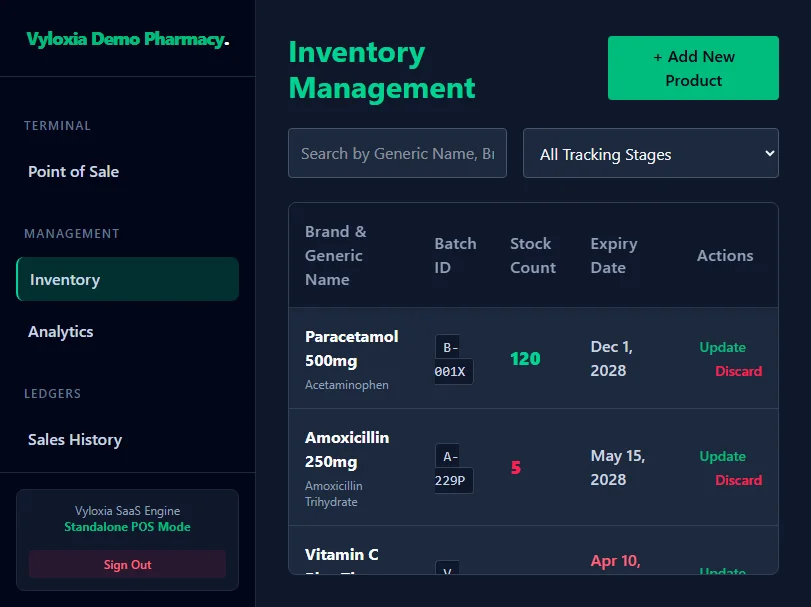Click the Add New Product button
The image size is (811, 607).
click(693, 68)
